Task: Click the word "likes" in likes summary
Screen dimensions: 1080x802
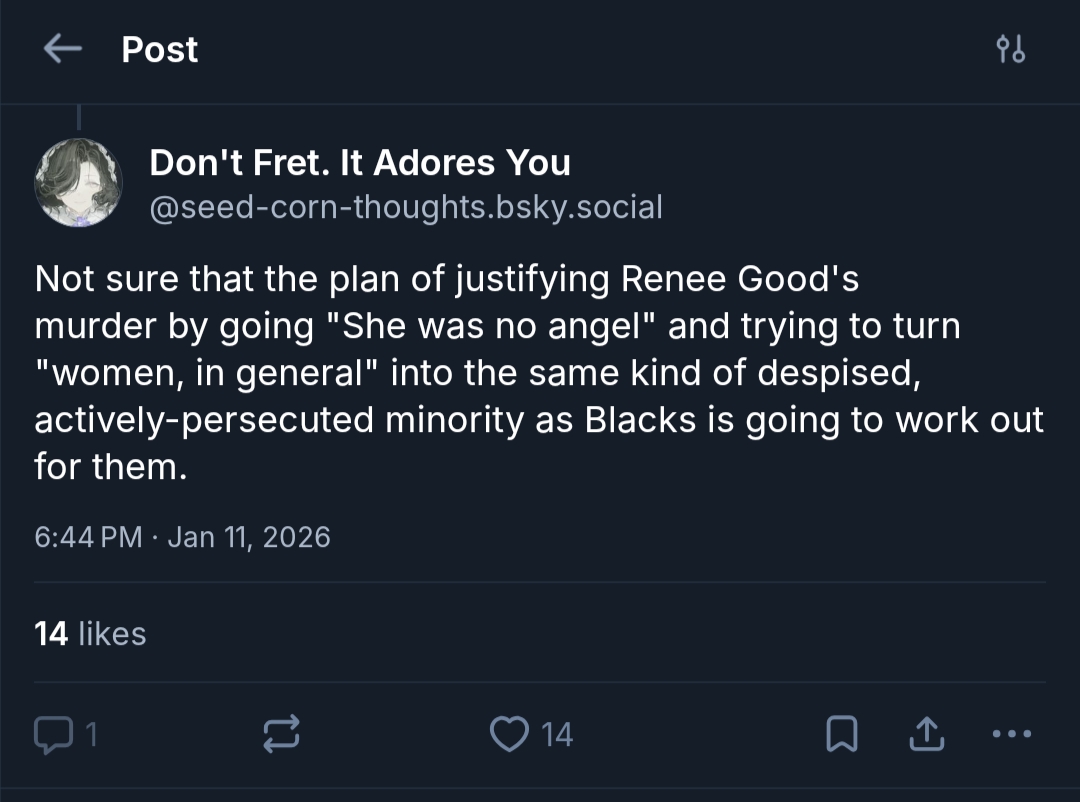Action: pyautogui.click(x=112, y=633)
